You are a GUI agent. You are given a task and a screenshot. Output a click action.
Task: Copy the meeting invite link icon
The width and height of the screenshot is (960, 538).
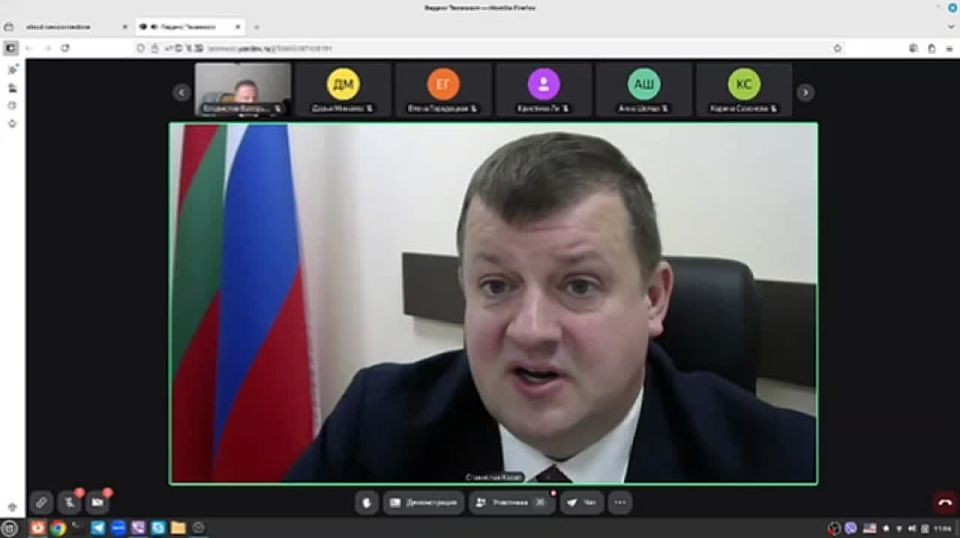click(x=41, y=502)
